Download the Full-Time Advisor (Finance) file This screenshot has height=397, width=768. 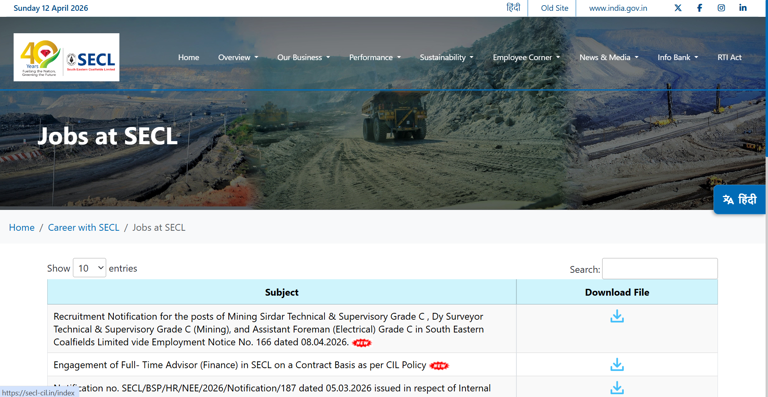(x=617, y=365)
